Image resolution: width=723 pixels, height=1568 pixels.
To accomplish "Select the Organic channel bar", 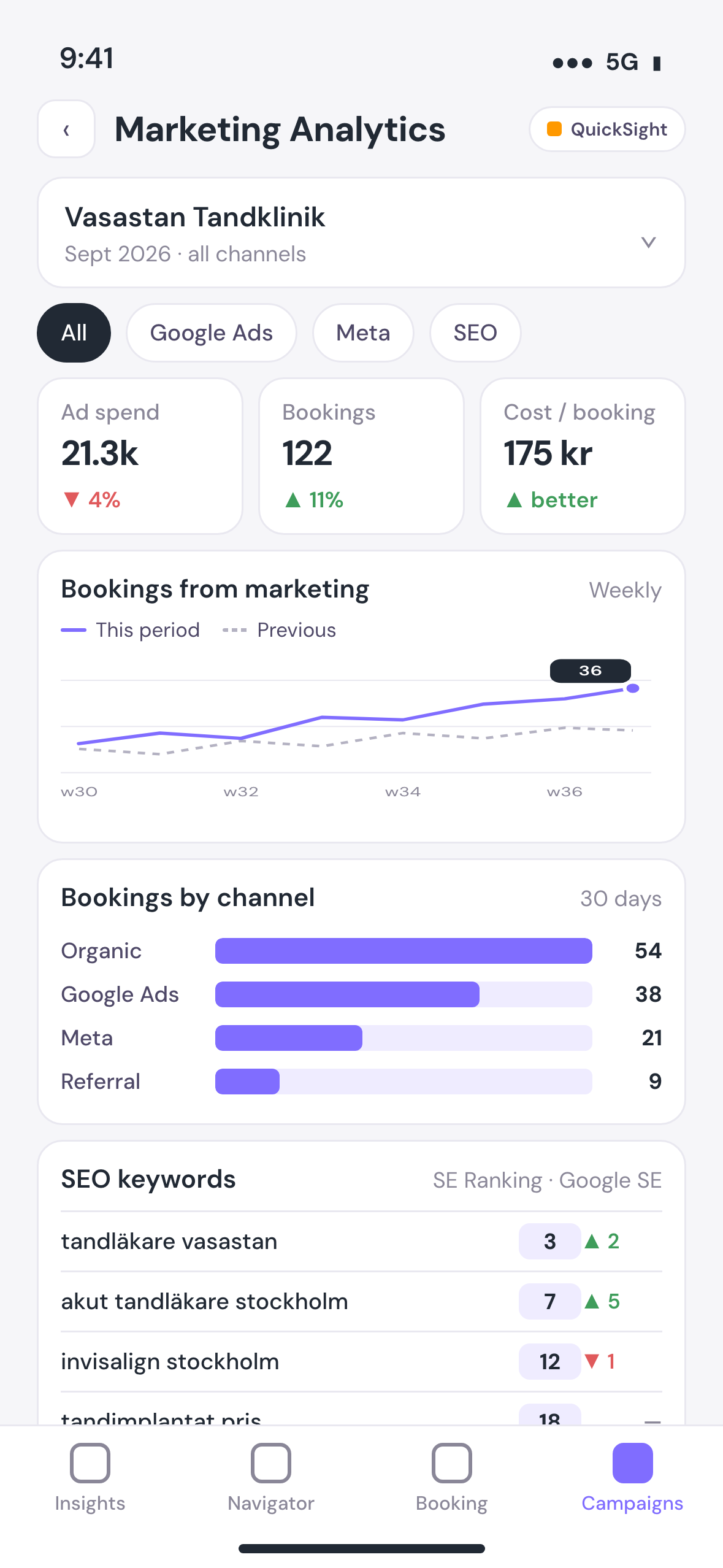I will 404,951.
